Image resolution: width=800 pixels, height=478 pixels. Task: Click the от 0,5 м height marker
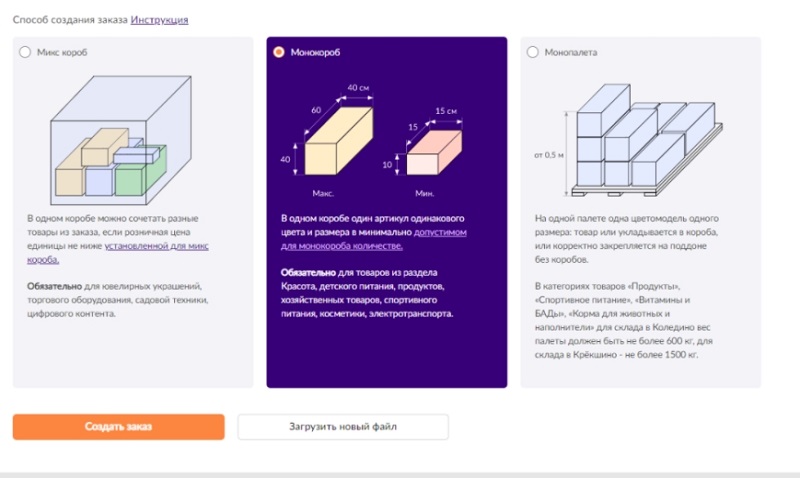click(549, 155)
